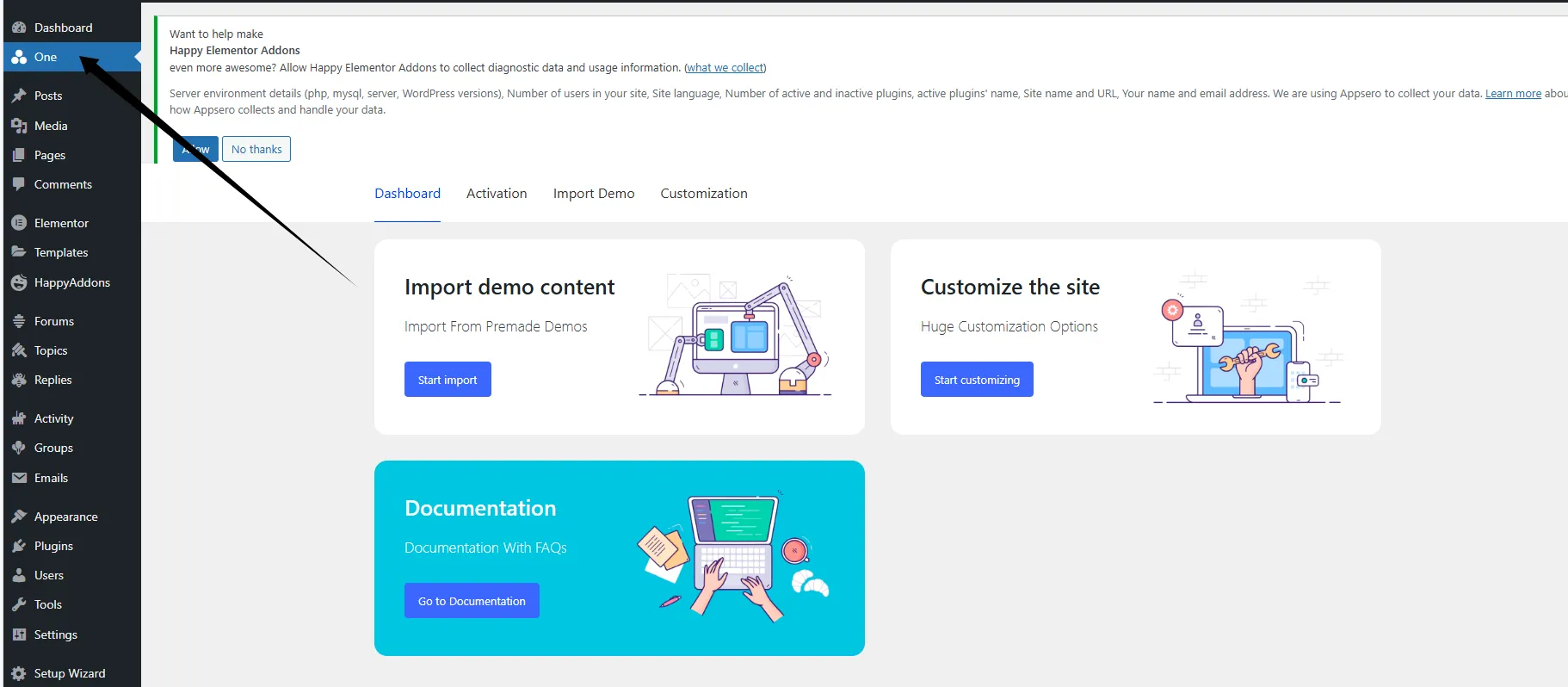
Task: Click the Documentation card illustration
Action: click(733, 557)
